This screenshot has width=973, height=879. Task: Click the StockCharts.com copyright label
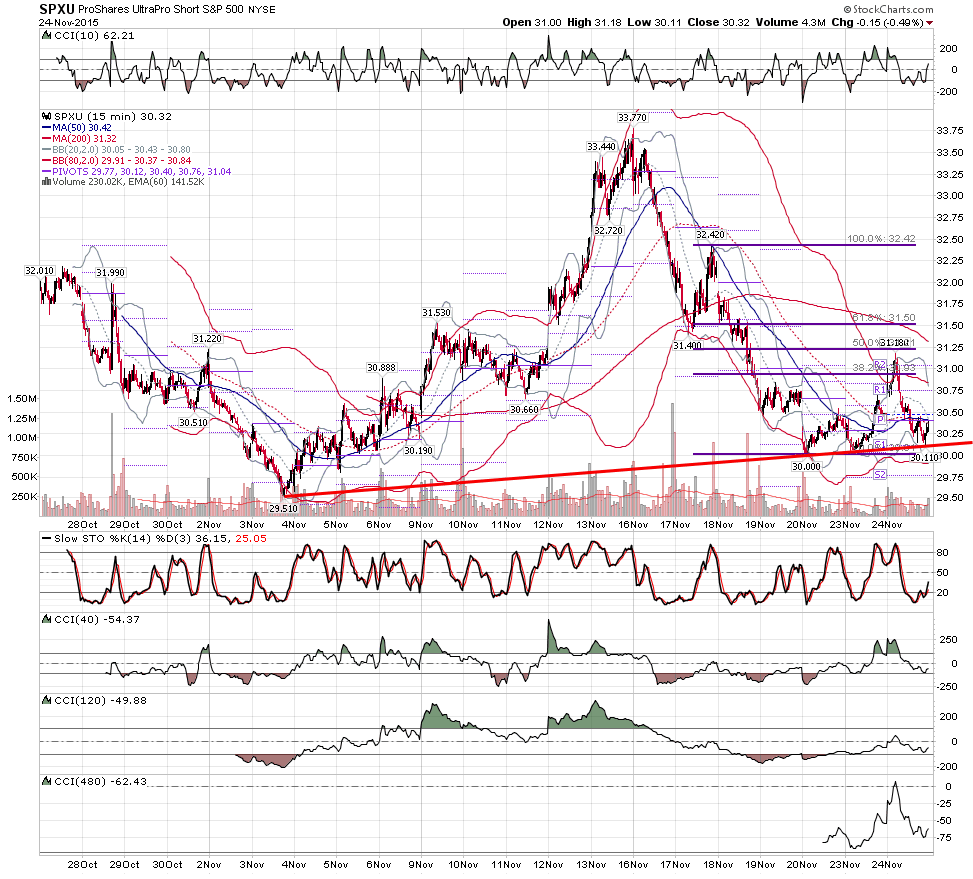(x=889, y=9)
